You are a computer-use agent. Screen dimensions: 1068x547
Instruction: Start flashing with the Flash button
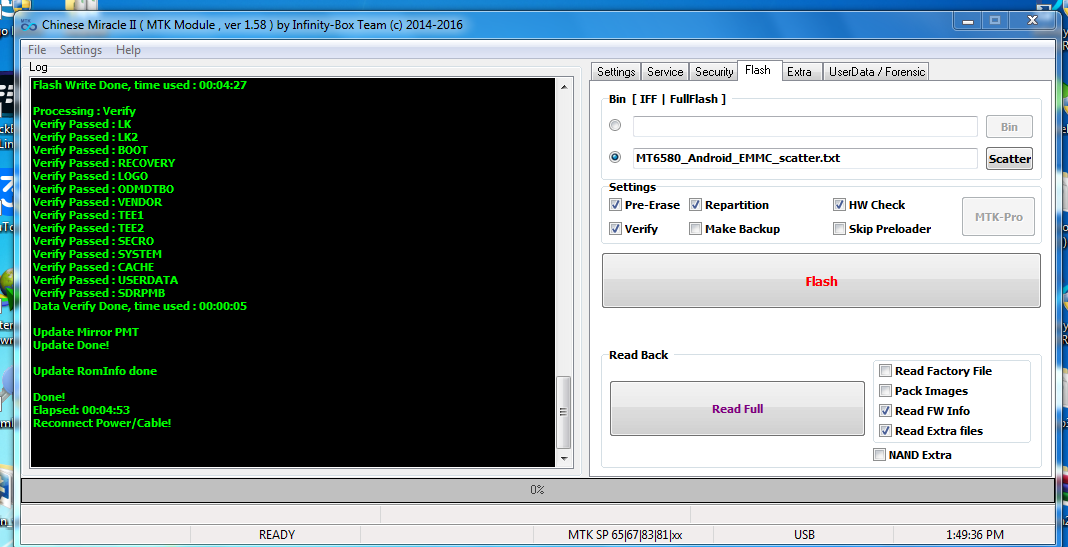821,281
